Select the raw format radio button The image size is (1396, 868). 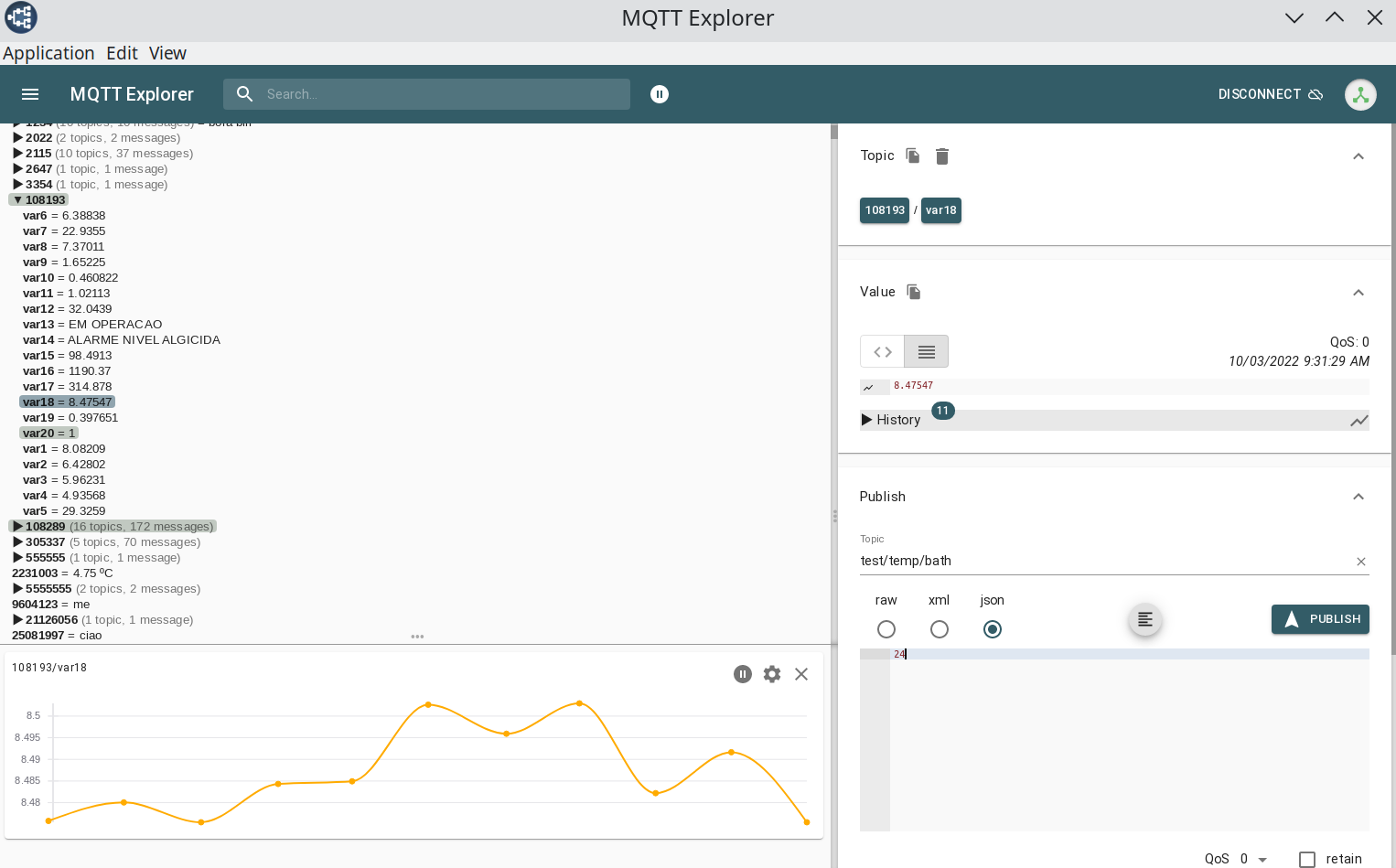(x=886, y=629)
